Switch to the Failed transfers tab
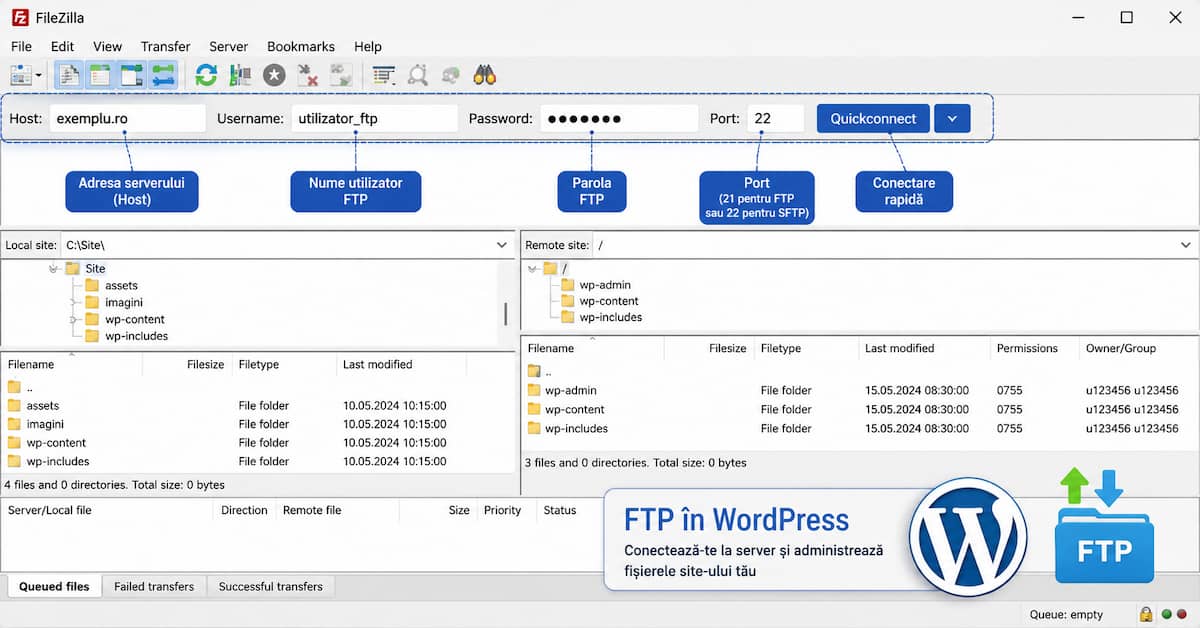1200x628 pixels. [x=154, y=587]
